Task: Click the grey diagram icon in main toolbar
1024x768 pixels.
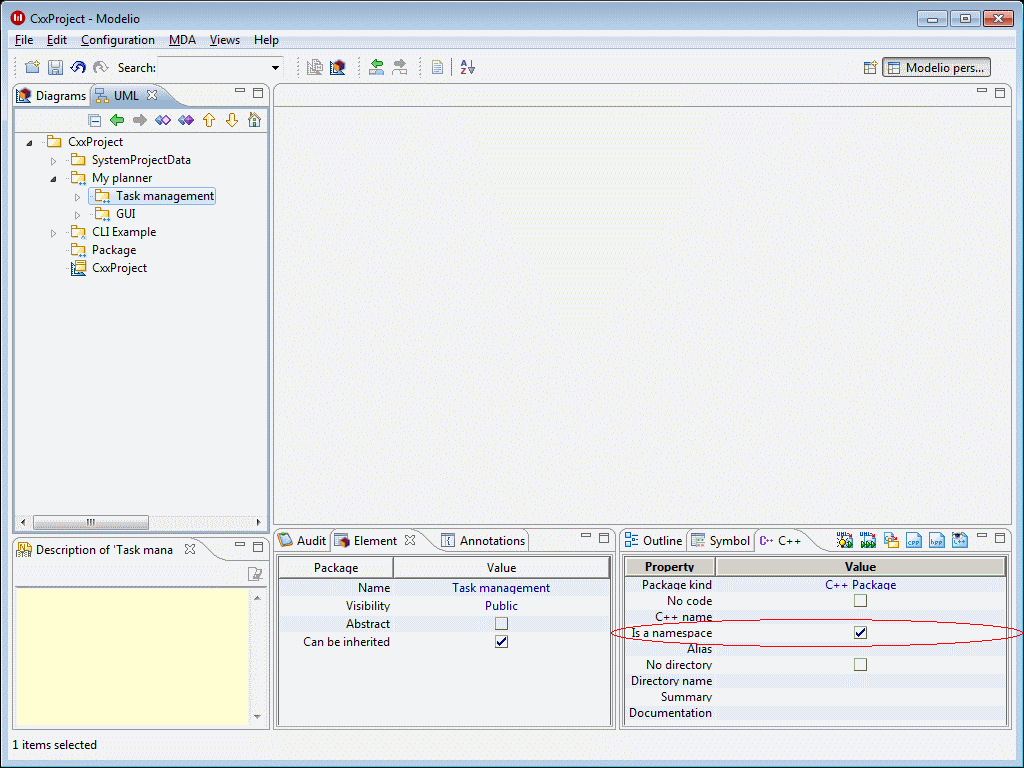Action: [315, 67]
